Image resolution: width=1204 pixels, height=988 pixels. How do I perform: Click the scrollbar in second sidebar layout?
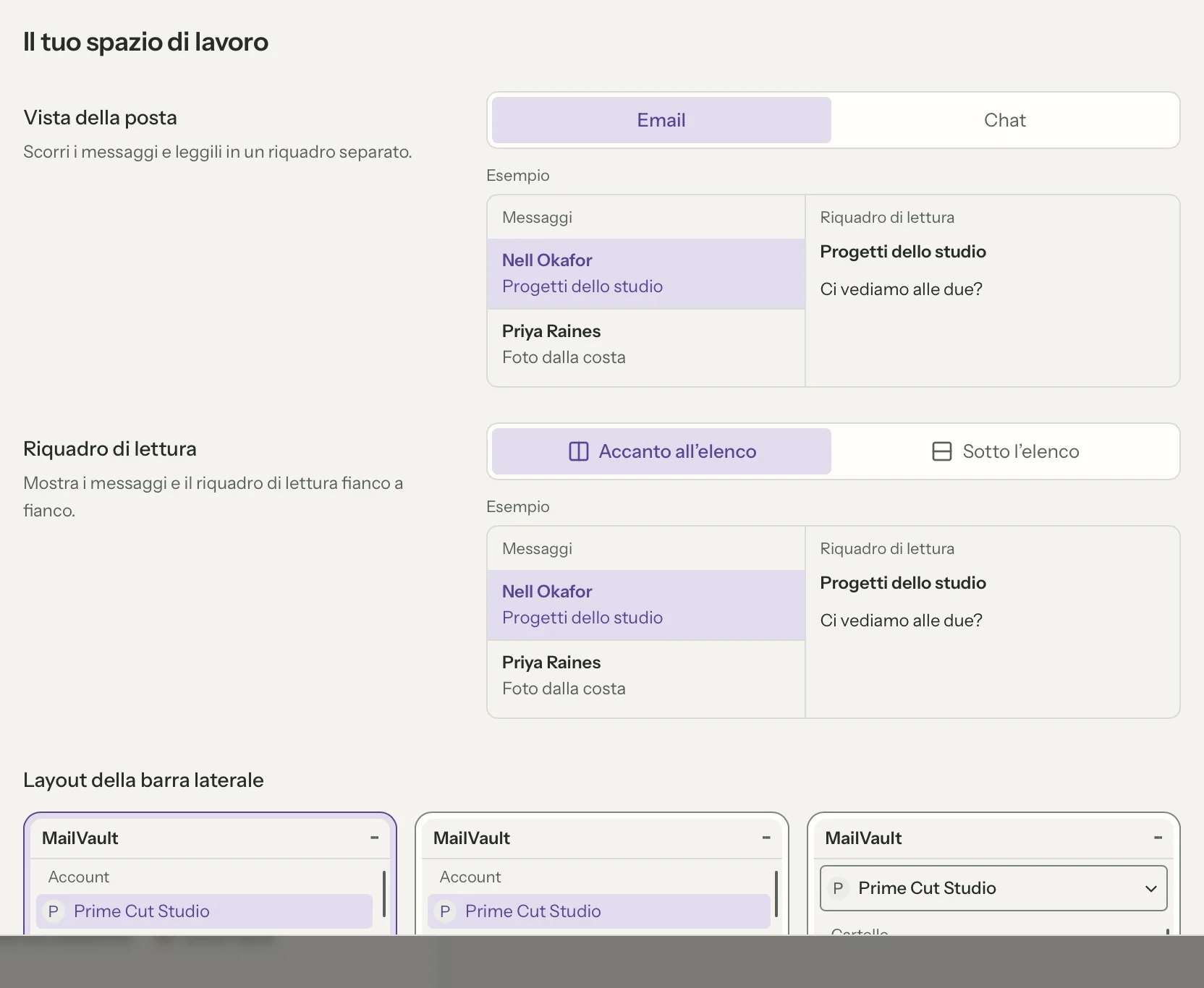[x=776, y=894]
